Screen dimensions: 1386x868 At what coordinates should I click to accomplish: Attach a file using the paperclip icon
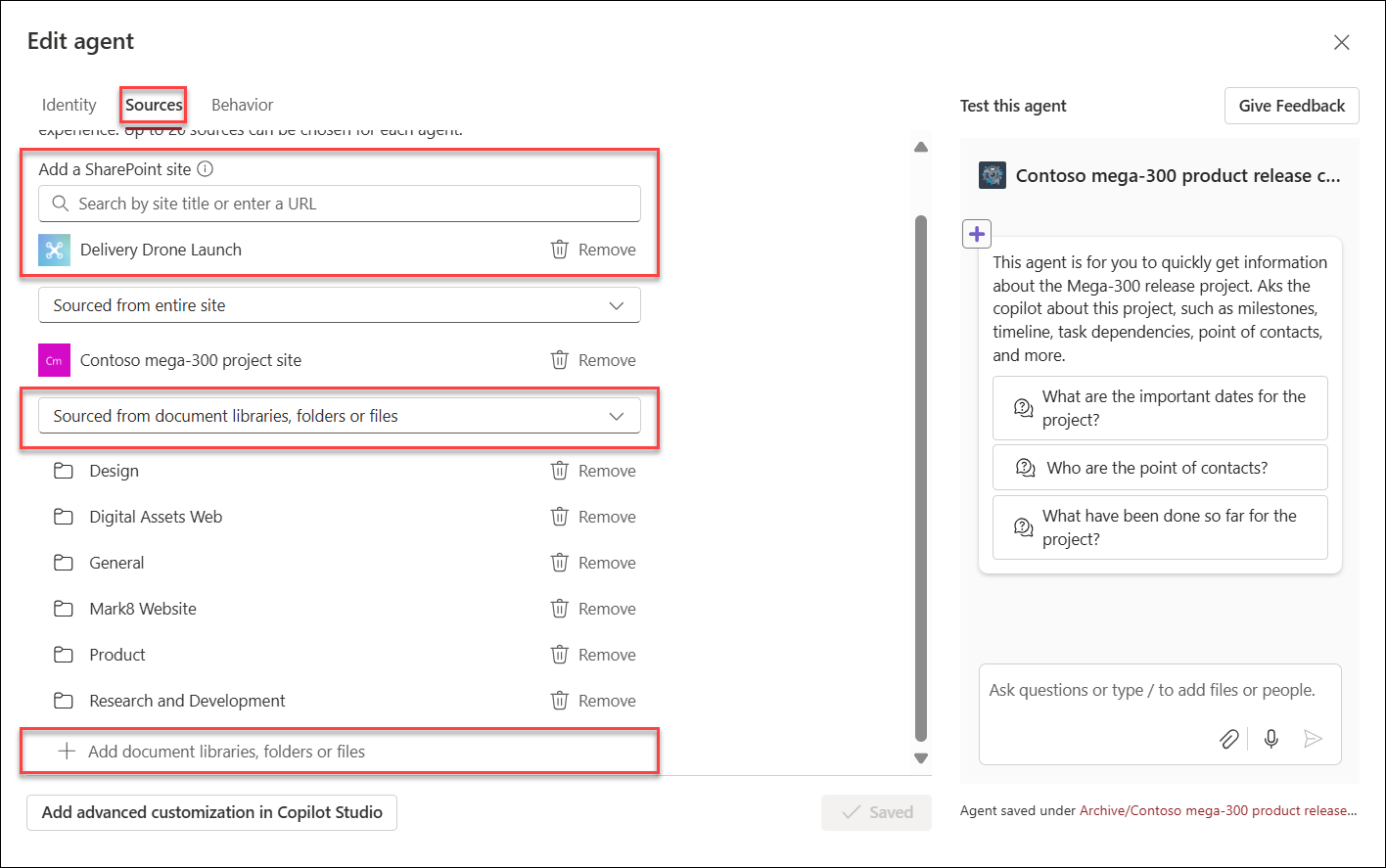click(1229, 739)
